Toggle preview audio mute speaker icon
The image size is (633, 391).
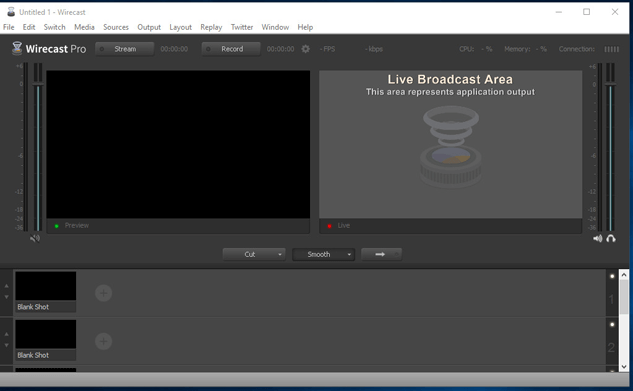[x=35, y=238]
